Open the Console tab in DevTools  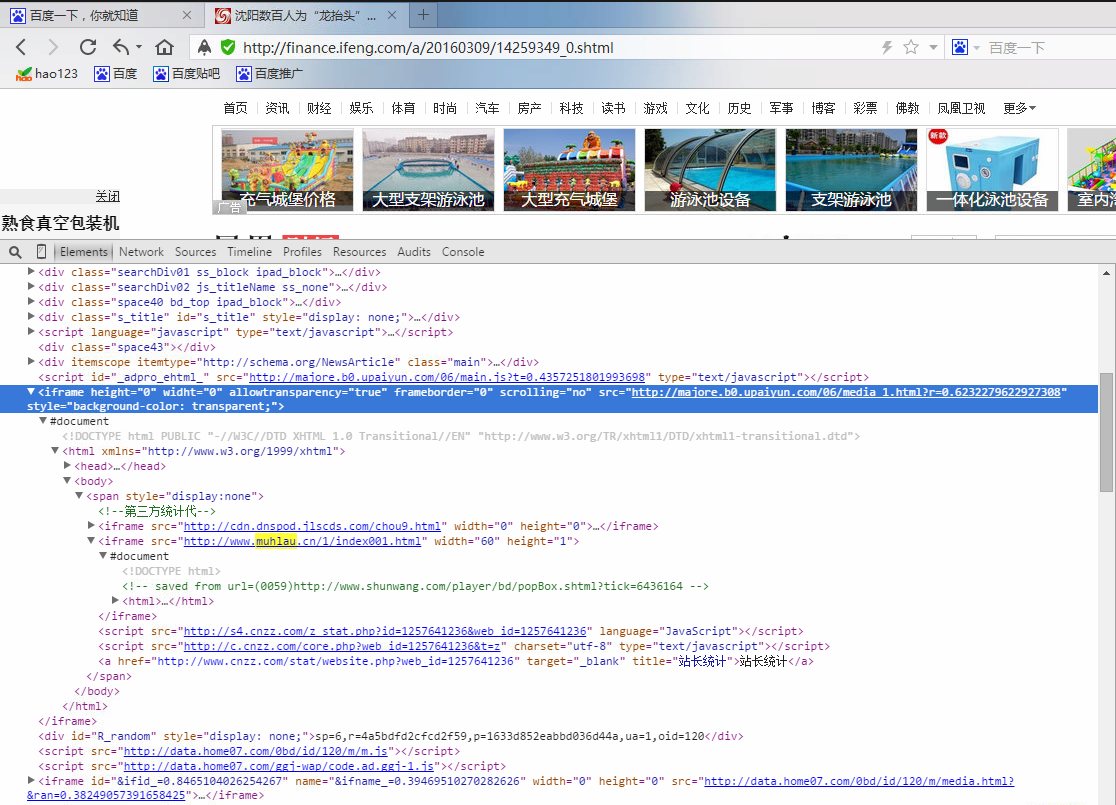click(463, 252)
